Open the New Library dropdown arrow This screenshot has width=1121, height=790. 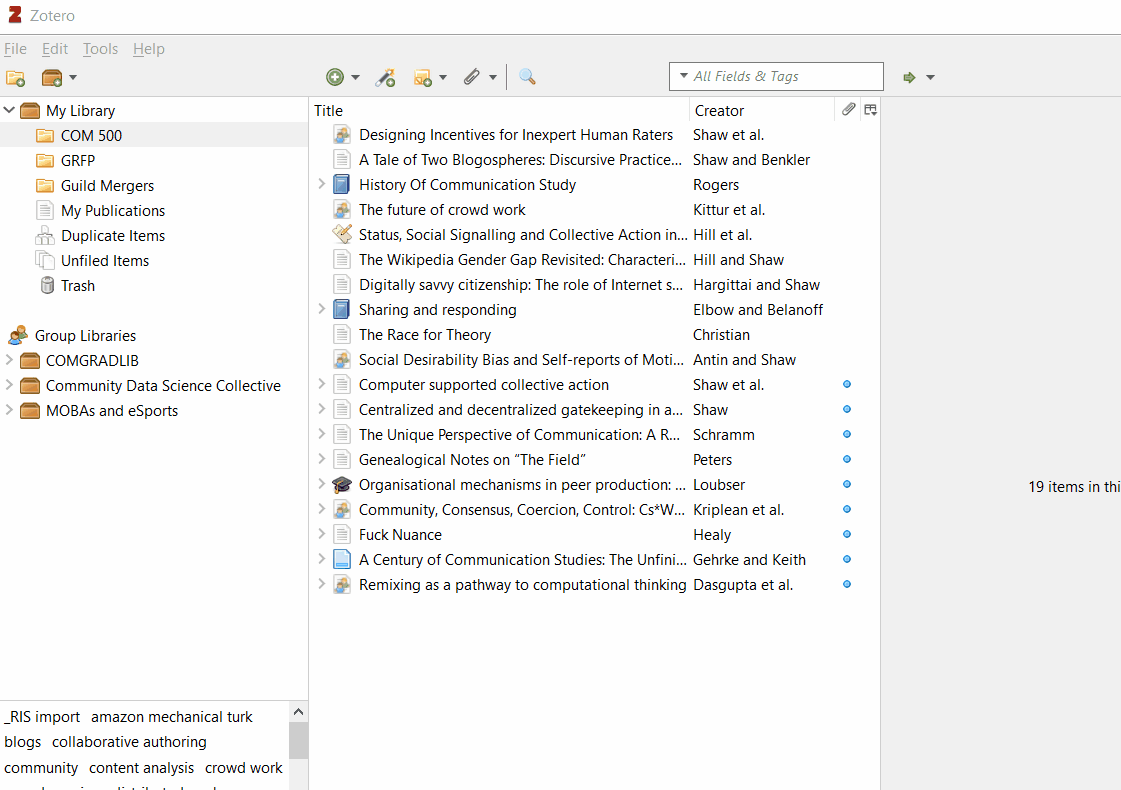[73, 78]
